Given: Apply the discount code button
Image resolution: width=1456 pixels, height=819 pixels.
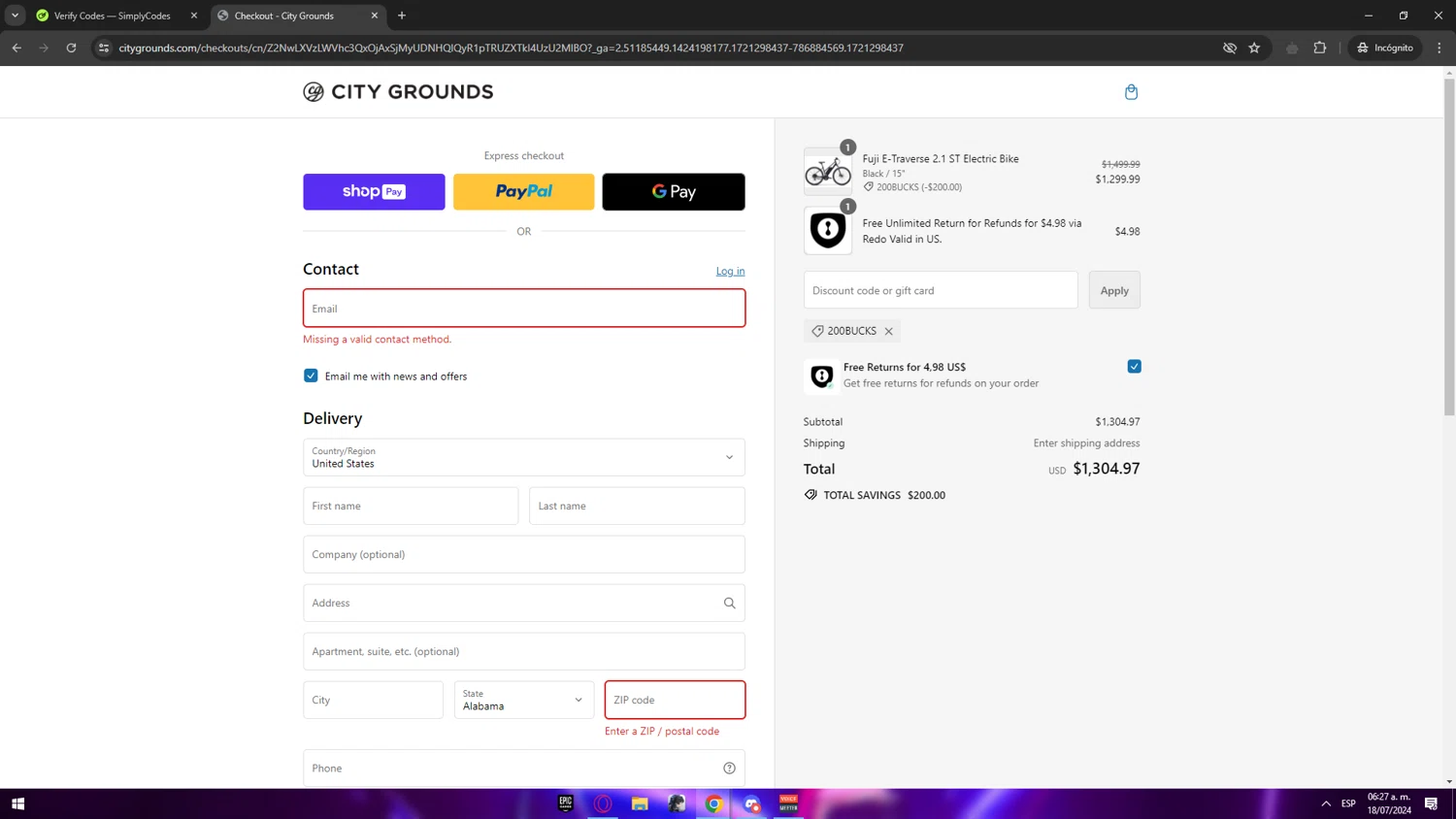Looking at the screenshot, I should coord(1114,290).
